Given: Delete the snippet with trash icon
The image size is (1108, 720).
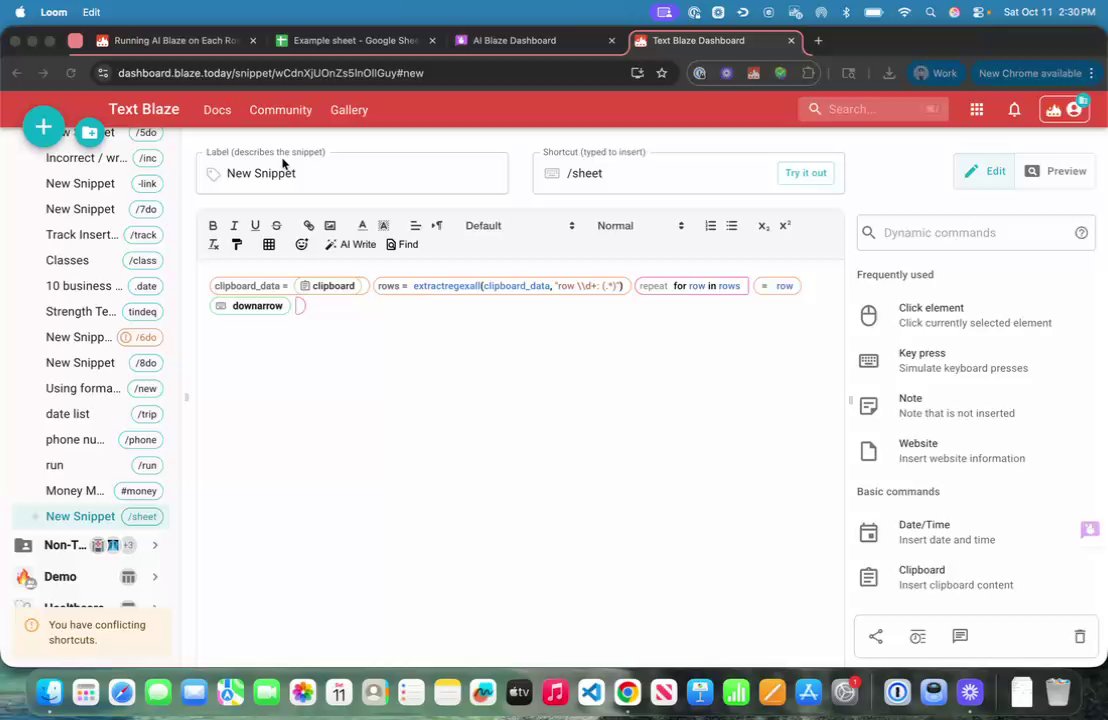Looking at the screenshot, I should [x=1080, y=637].
